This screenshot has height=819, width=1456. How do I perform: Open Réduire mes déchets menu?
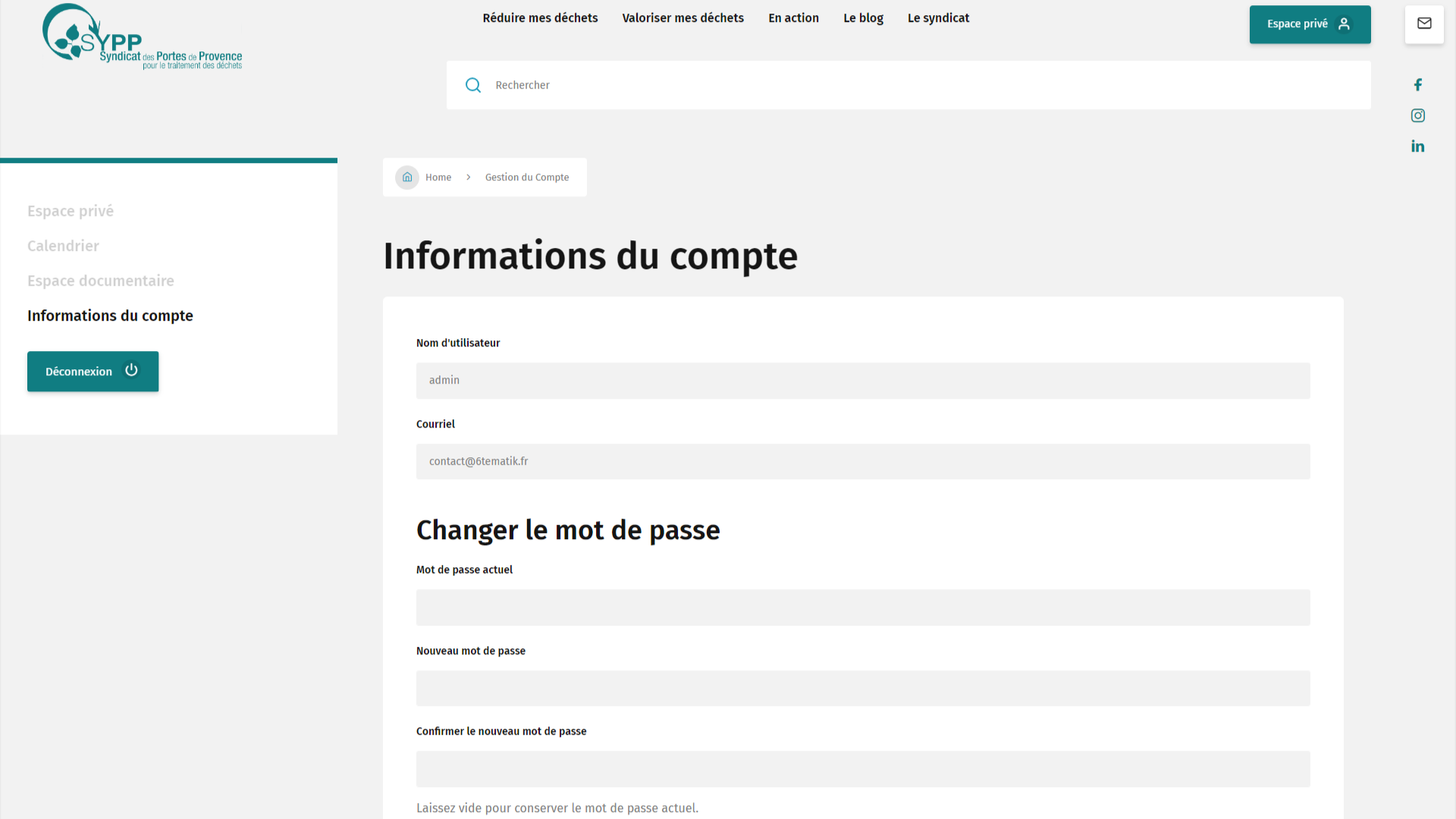coord(540,18)
